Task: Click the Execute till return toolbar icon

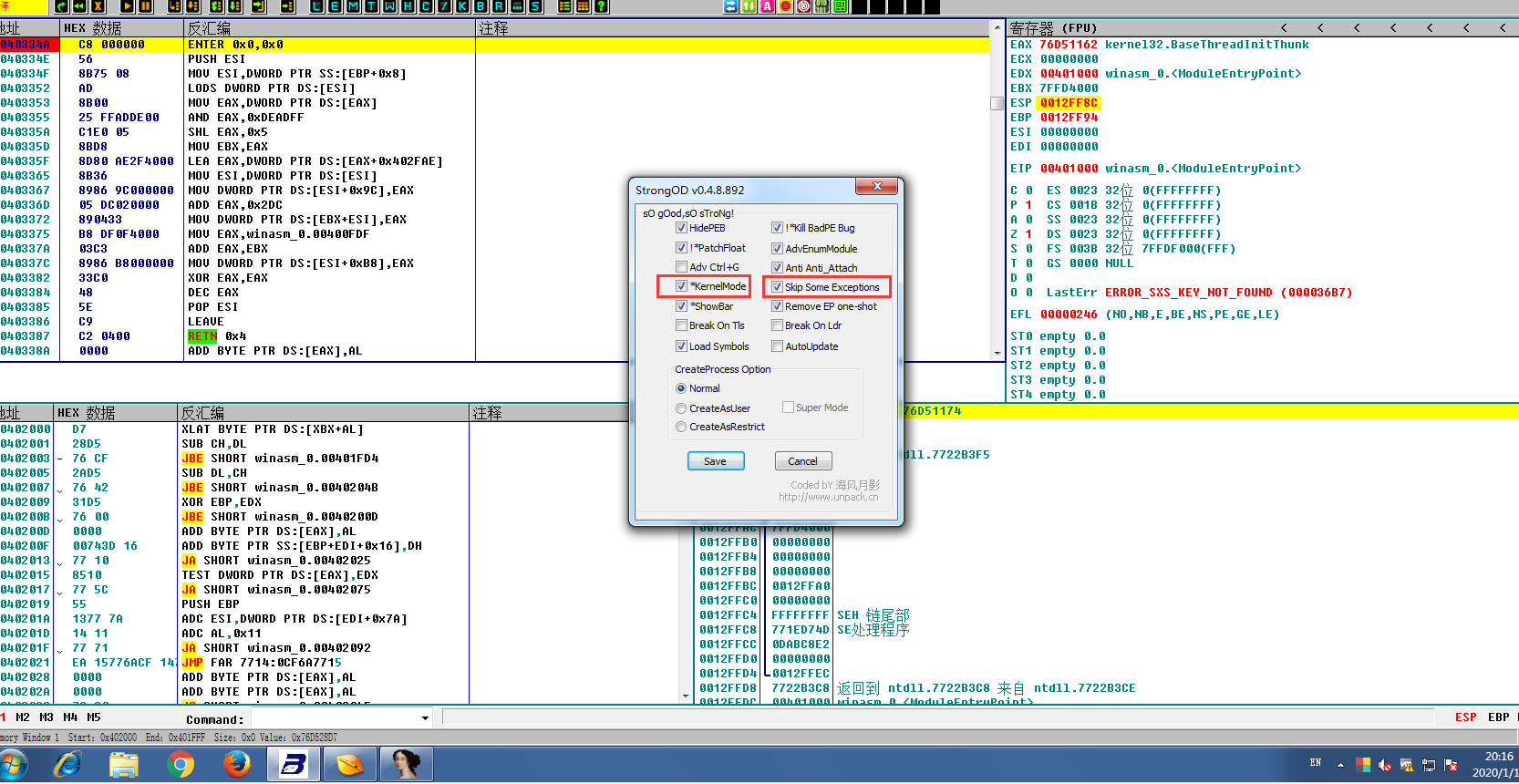Action: coord(258,6)
